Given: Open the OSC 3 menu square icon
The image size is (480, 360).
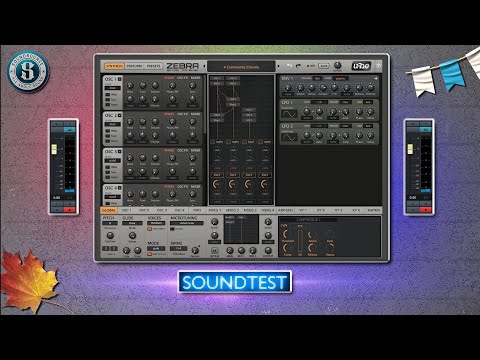Looking at the screenshot, I should coord(120,151).
